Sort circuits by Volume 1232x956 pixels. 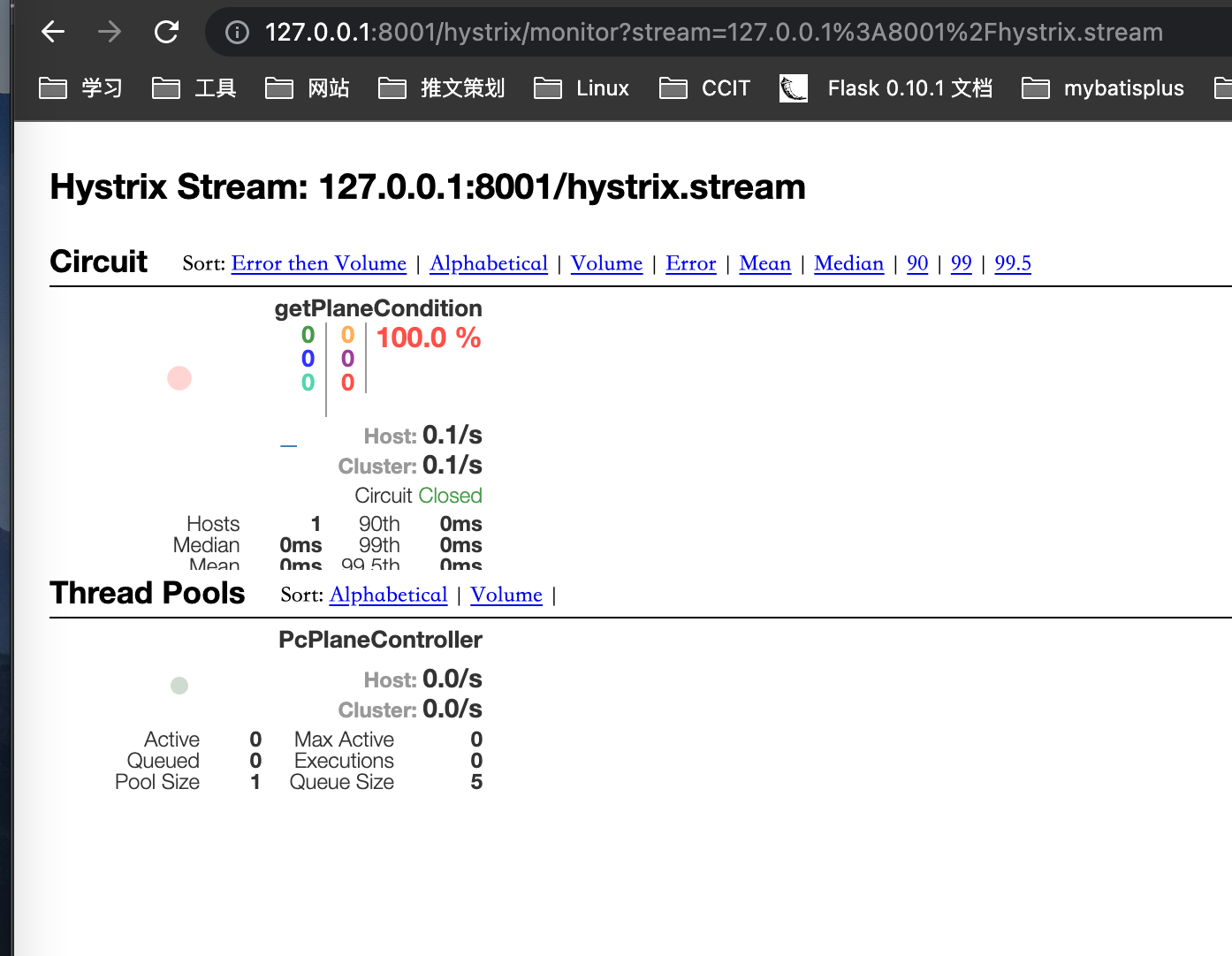[x=606, y=263]
